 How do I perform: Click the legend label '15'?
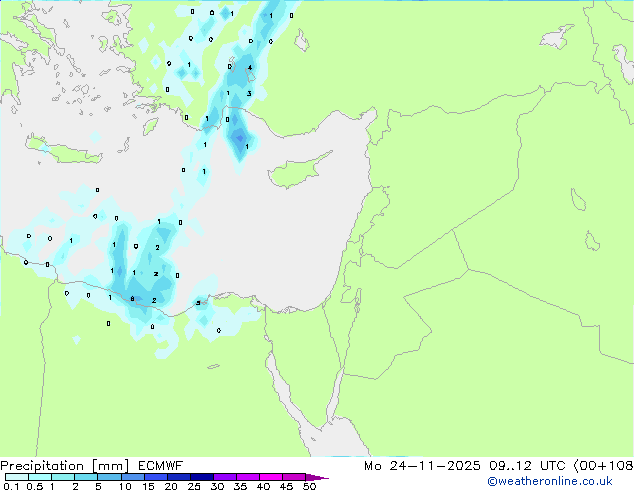coord(148,486)
